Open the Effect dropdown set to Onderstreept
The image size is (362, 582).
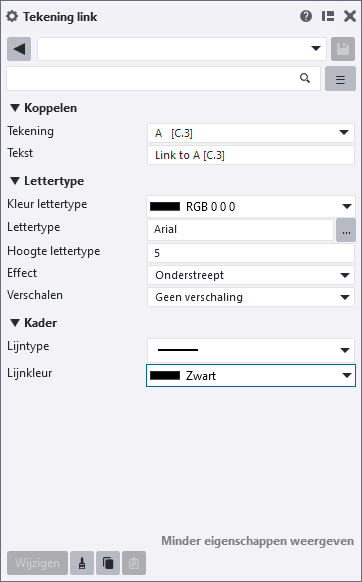point(251,275)
